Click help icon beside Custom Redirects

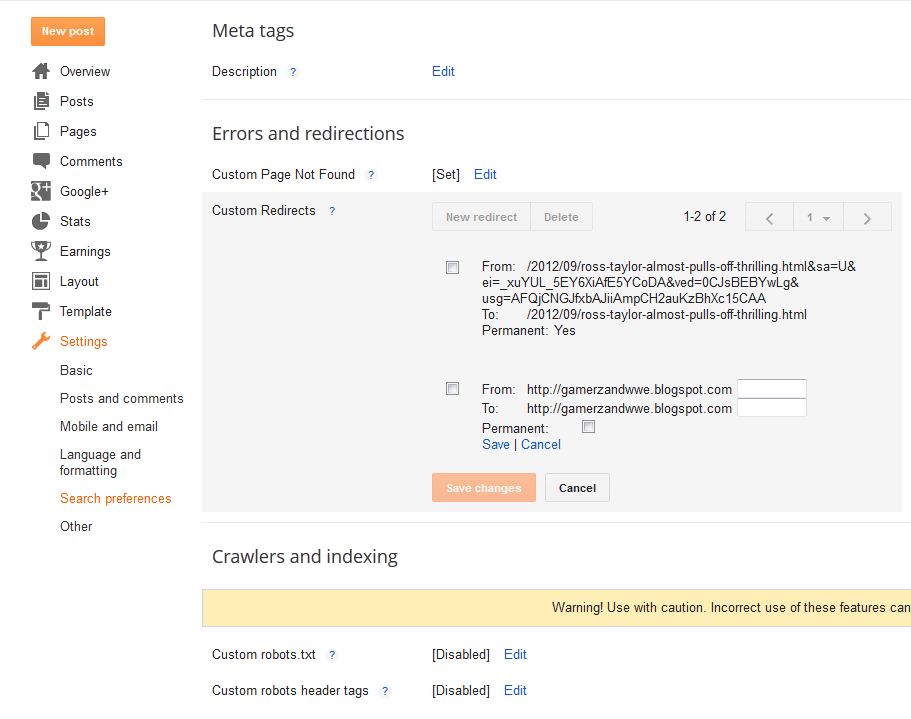click(332, 211)
